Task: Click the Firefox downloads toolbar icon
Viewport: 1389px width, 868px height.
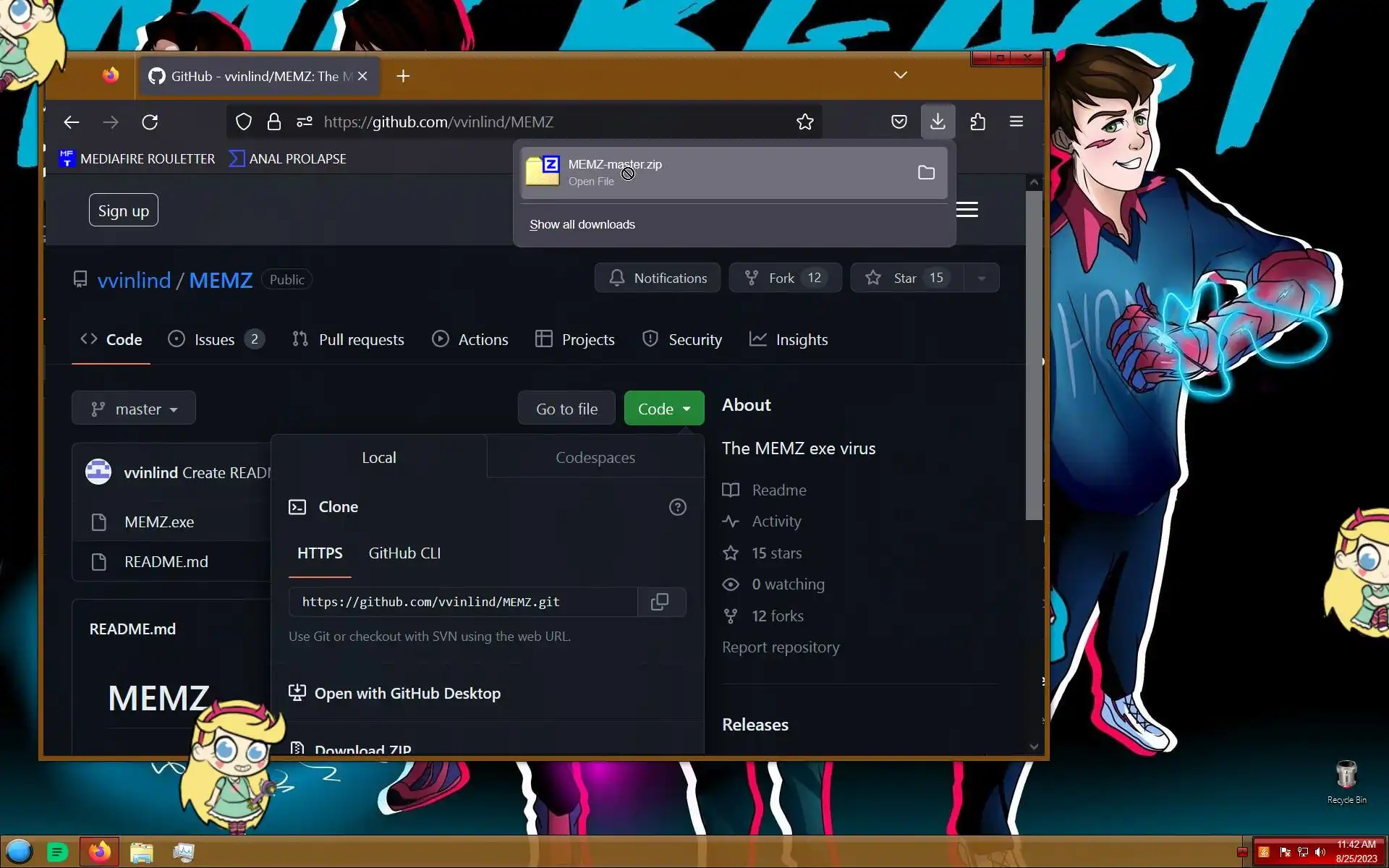Action: pyautogui.click(x=938, y=122)
